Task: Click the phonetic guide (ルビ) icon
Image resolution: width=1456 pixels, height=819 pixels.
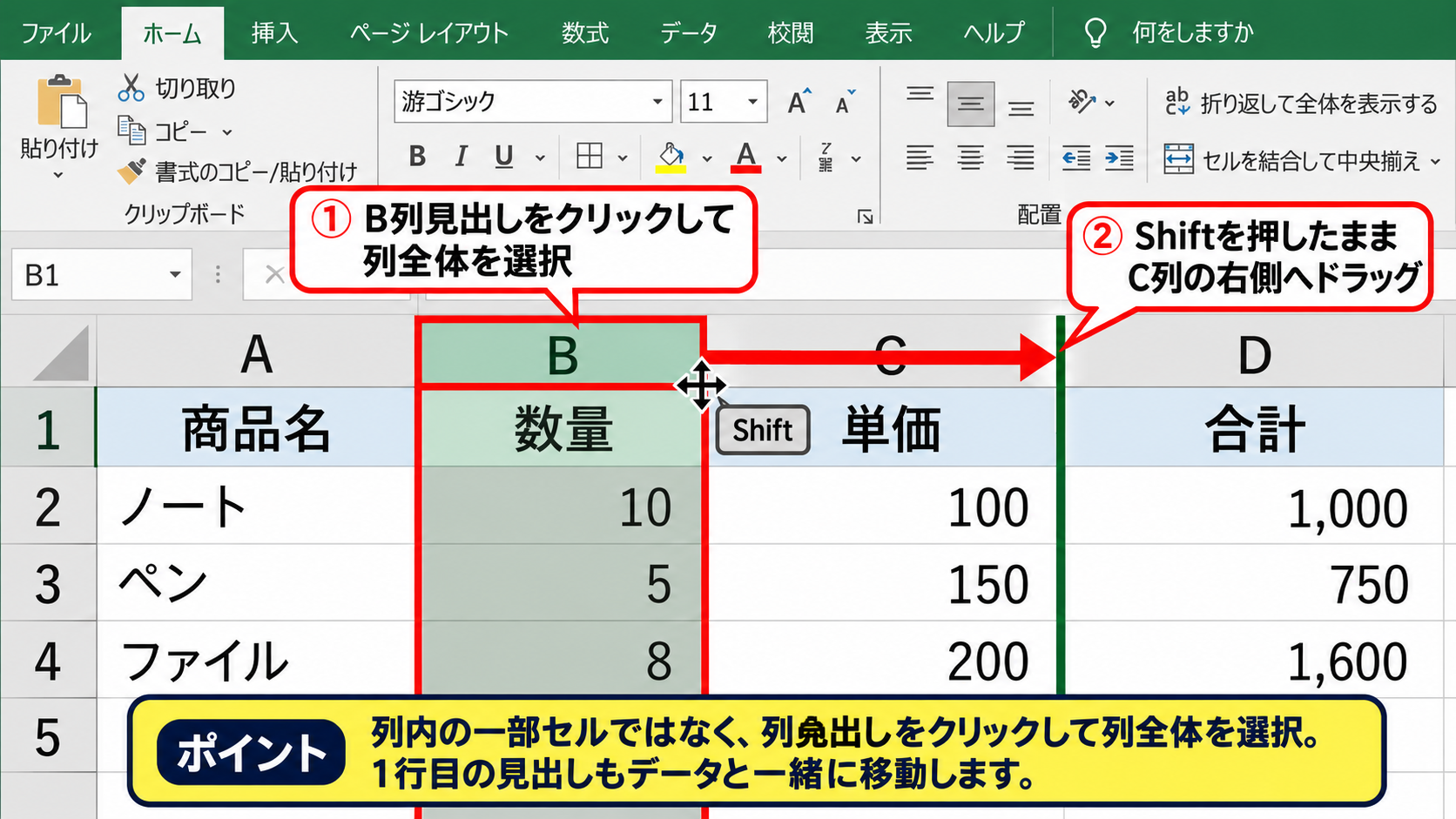Action: coord(826,158)
